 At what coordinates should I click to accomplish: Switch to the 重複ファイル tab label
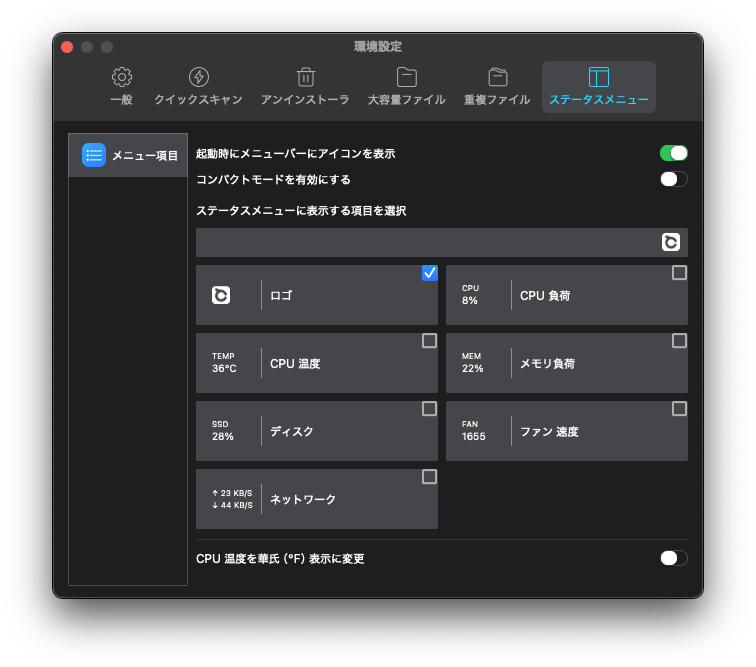pyautogui.click(x=497, y=100)
